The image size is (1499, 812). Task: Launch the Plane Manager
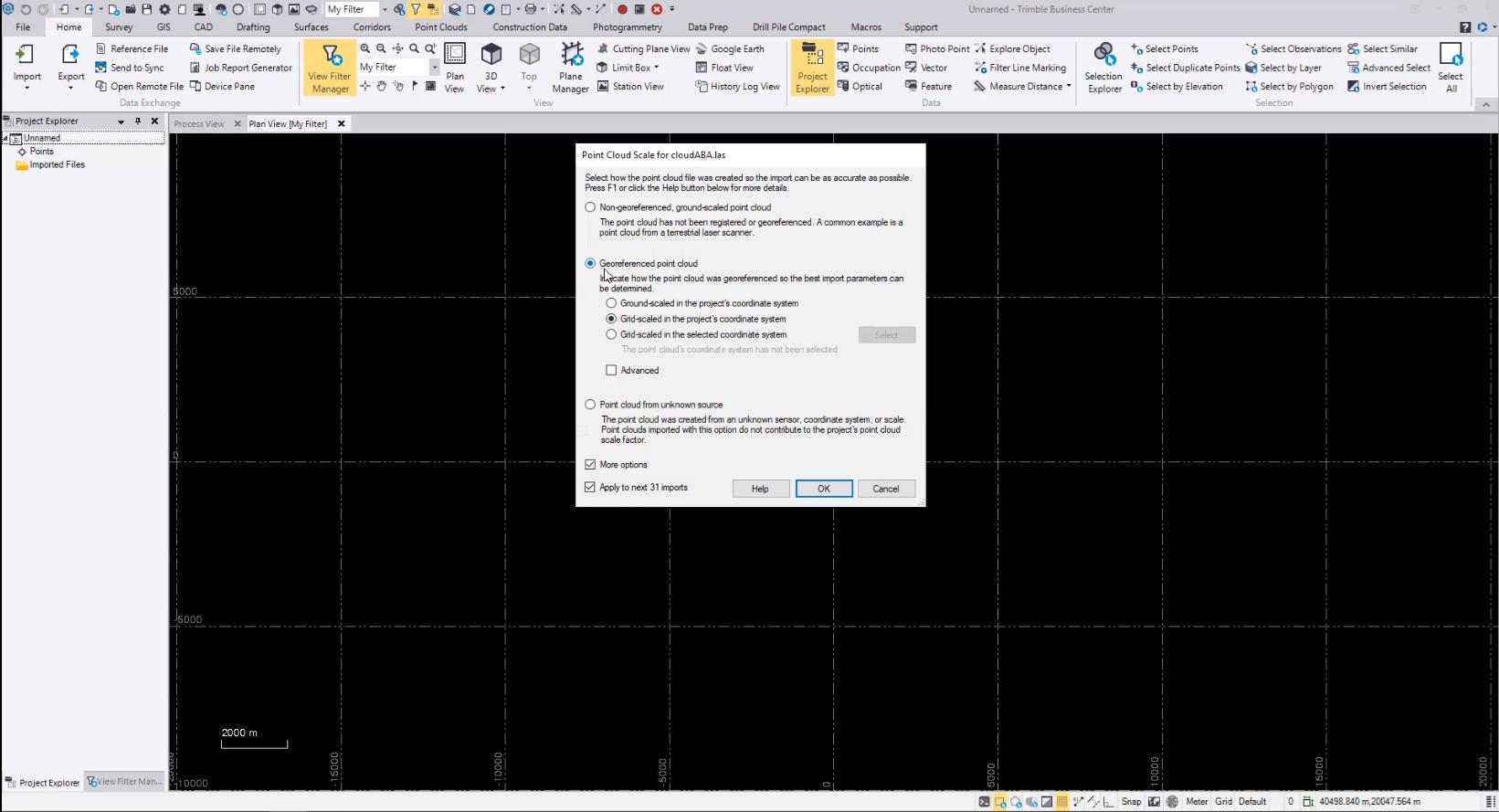570,69
